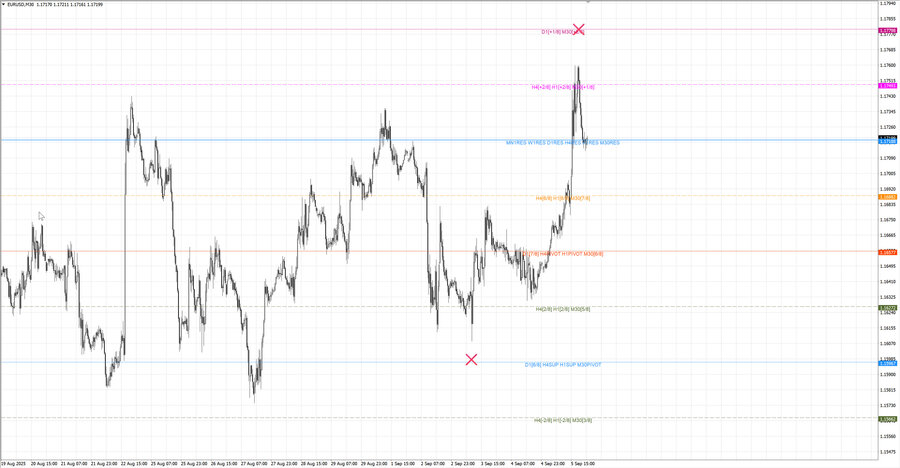The width and height of the screenshot is (900, 468).
Task: Select the 'H4[-2/8] H1[-2/8] M30[3/8]' label
Action: (x=563, y=420)
